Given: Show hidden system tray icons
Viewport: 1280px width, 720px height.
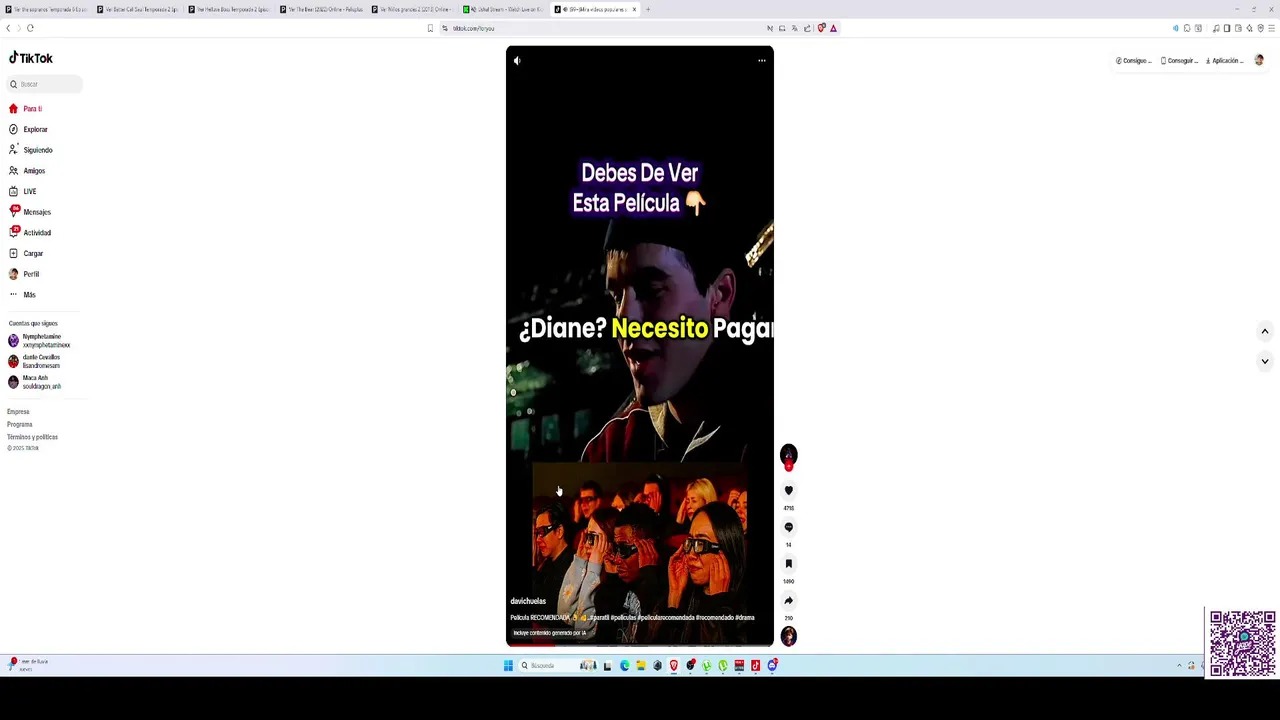Looking at the screenshot, I should pyautogui.click(x=1179, y=665).
